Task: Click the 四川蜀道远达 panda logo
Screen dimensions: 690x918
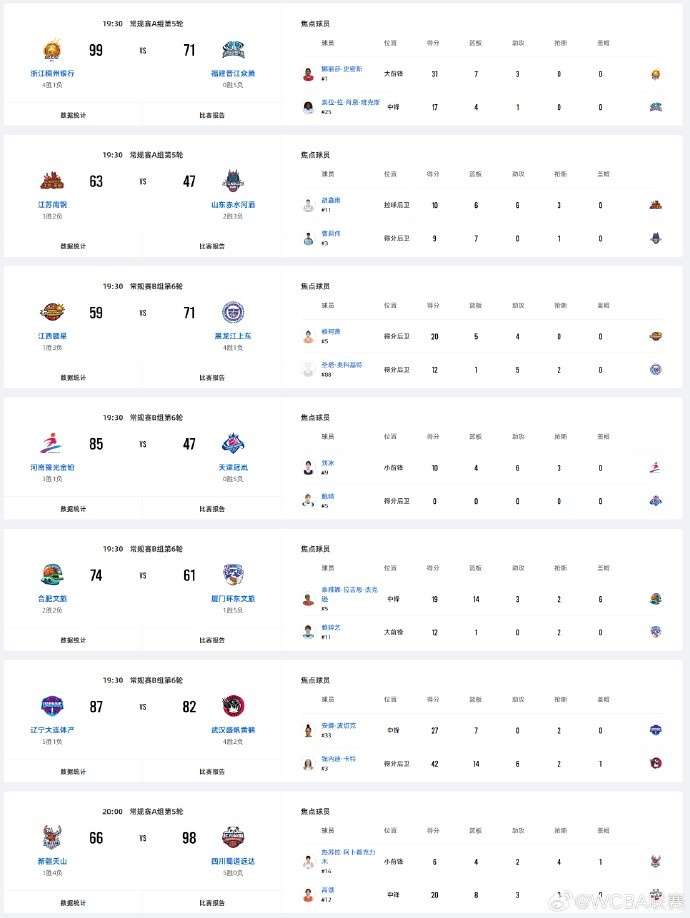Action: pos(233,837)
